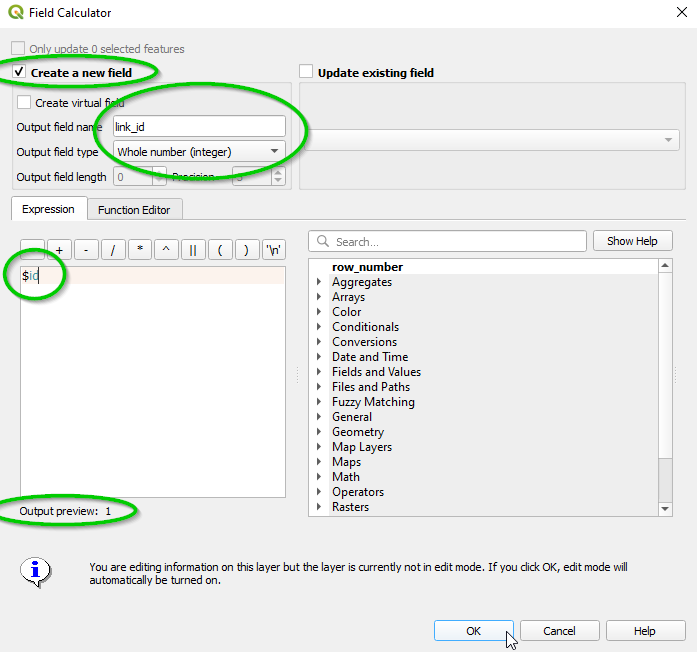Viewport: 697px width, 652px height.
Task: Click the Output field name input
Action: coord(198,127)
